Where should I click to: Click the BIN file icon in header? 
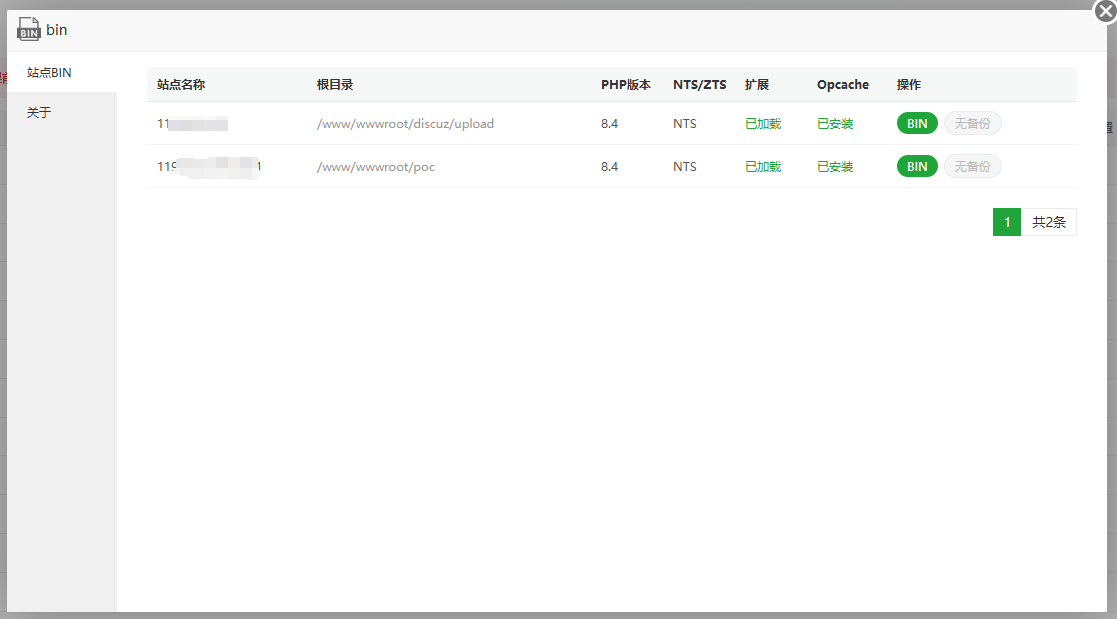[x=28, y=29]
